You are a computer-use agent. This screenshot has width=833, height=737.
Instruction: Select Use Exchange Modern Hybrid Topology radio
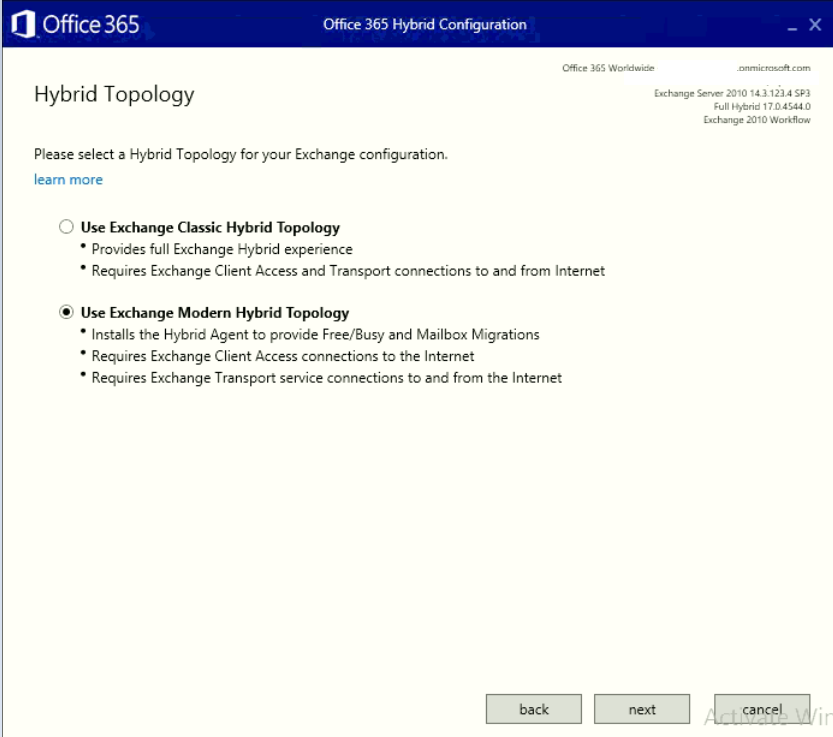(66, 312)
